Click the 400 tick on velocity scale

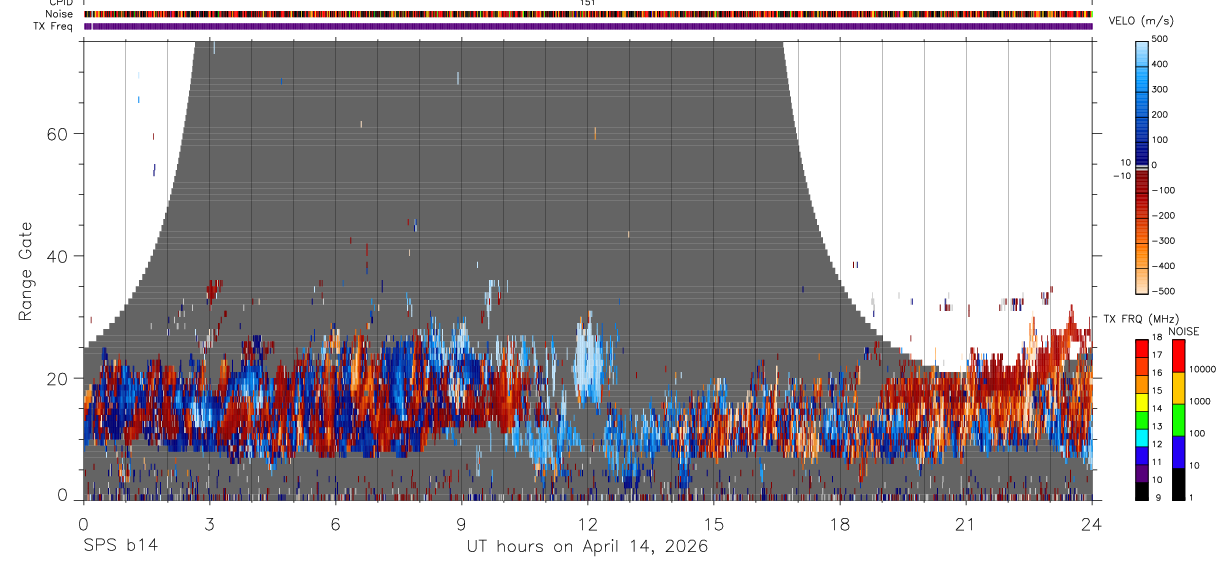[x=1160, y=64]
